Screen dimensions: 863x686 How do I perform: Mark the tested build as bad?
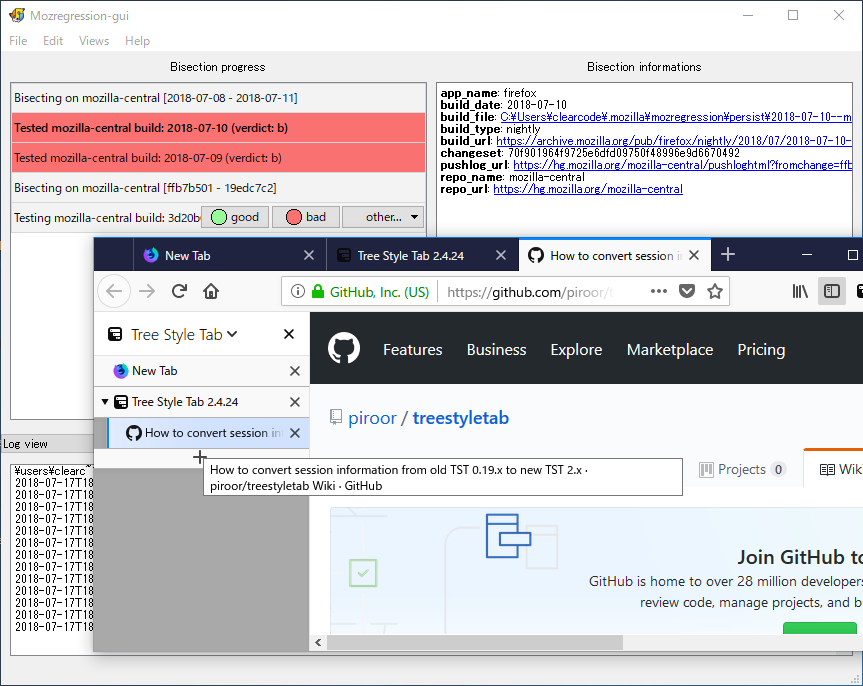306,217
